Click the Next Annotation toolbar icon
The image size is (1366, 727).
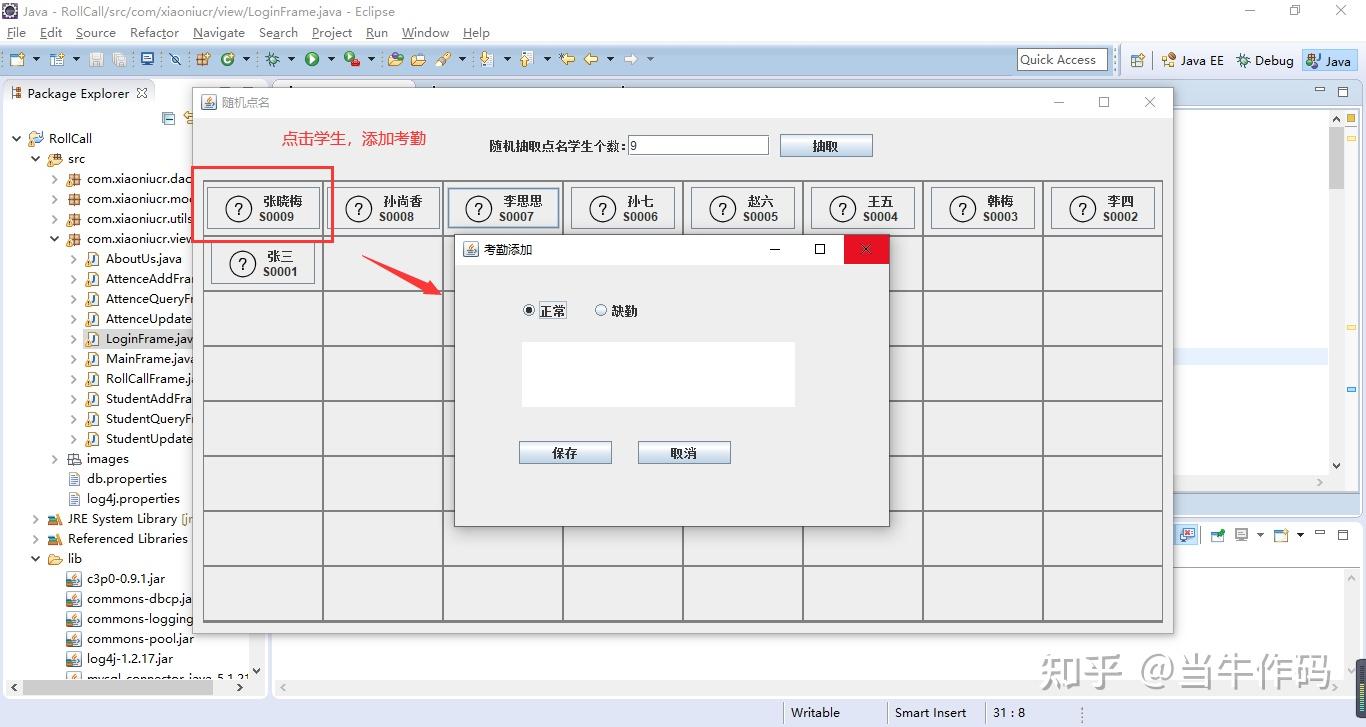pos(487,60)
